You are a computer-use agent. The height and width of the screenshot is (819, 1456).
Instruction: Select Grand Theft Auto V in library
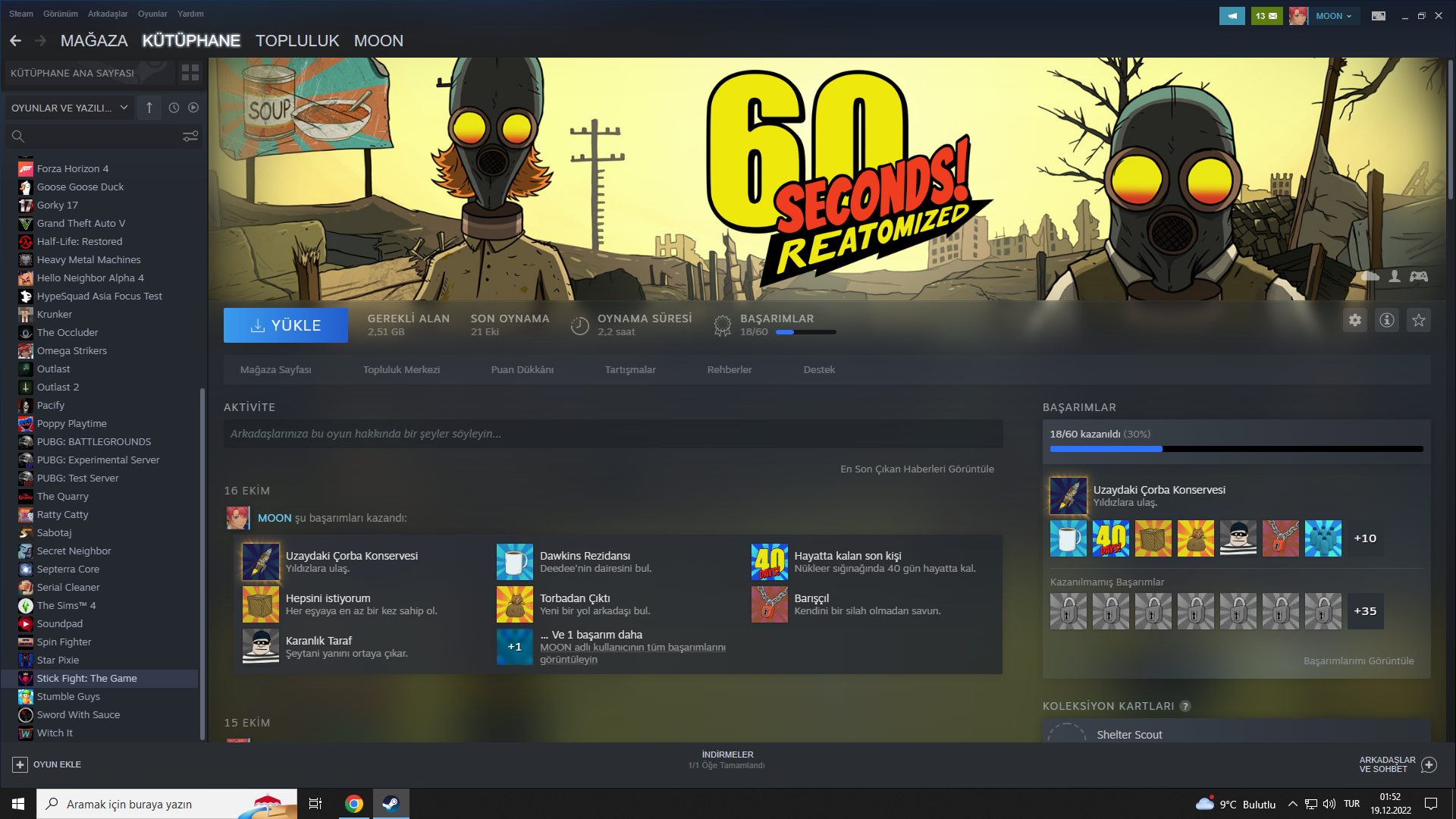pos(99,224)
